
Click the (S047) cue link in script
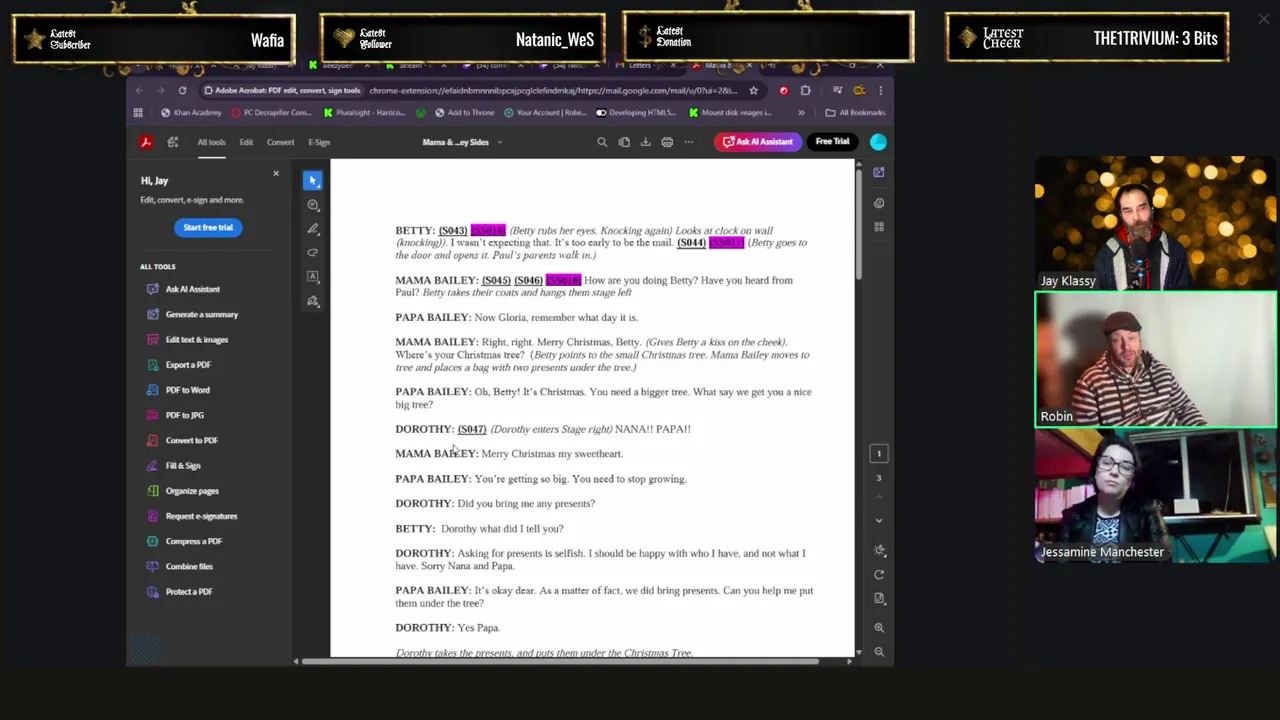(x=472, y=429)
